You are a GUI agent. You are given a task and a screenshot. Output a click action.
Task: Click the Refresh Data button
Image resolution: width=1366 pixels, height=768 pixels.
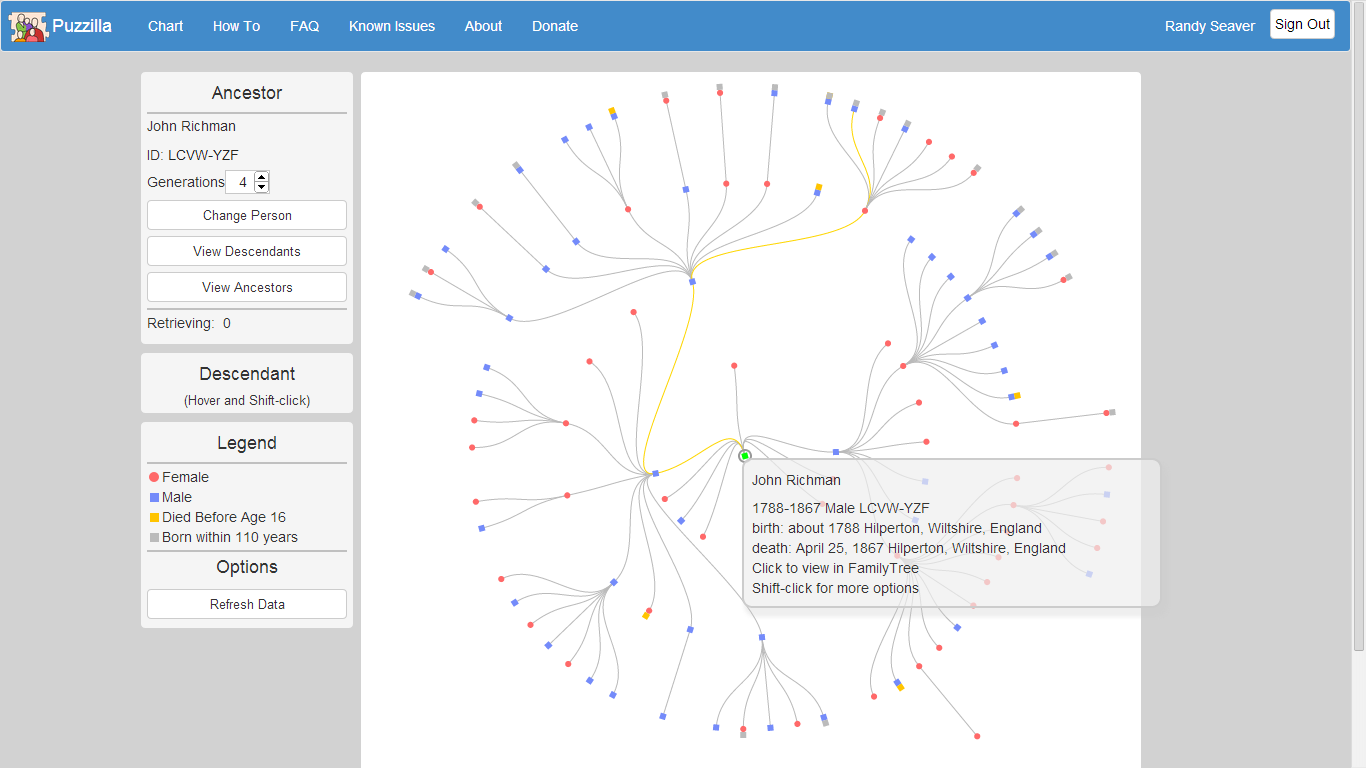246,604
